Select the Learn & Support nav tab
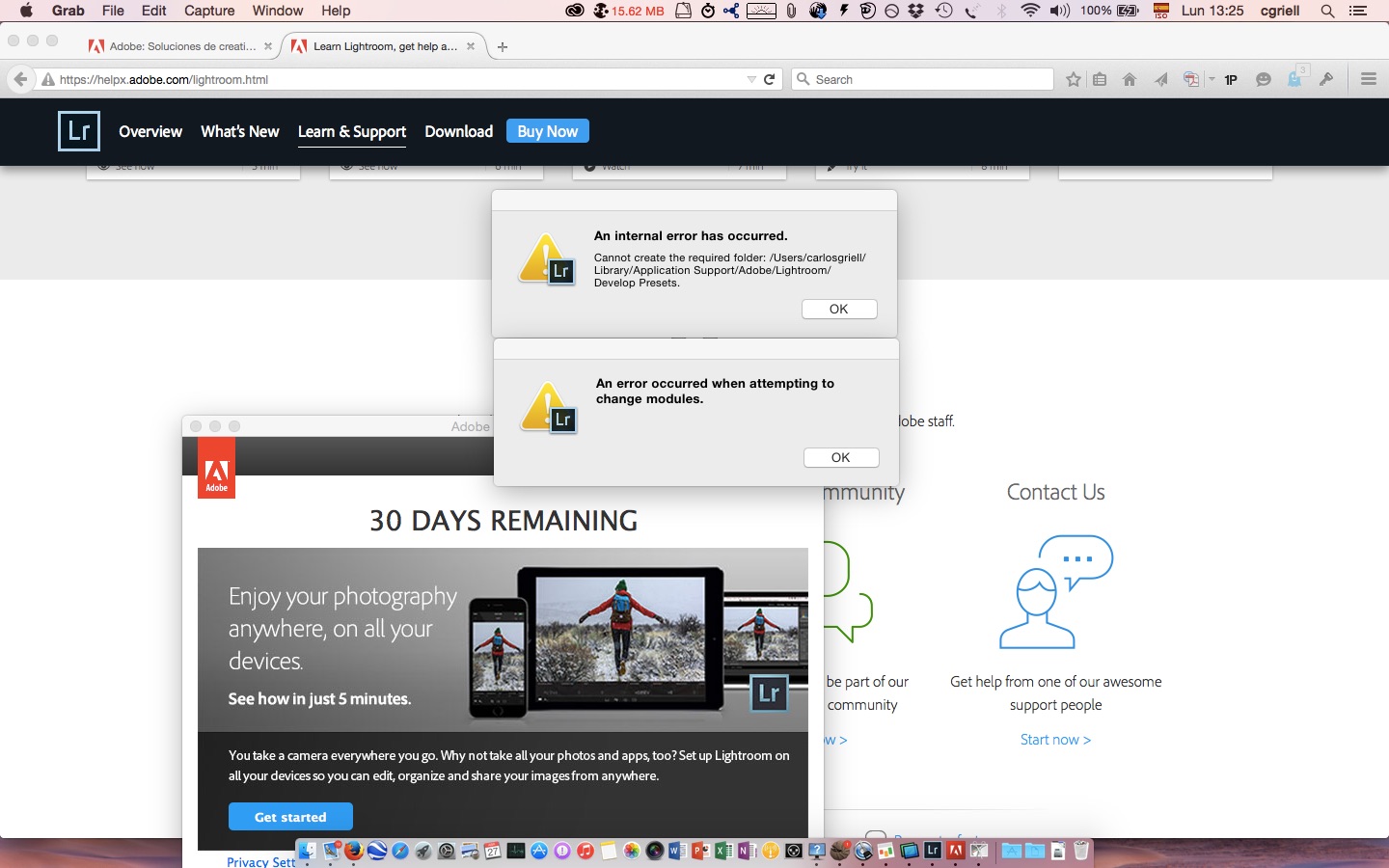The width and height of the screenshot is (1389, 868). [352, 131]
